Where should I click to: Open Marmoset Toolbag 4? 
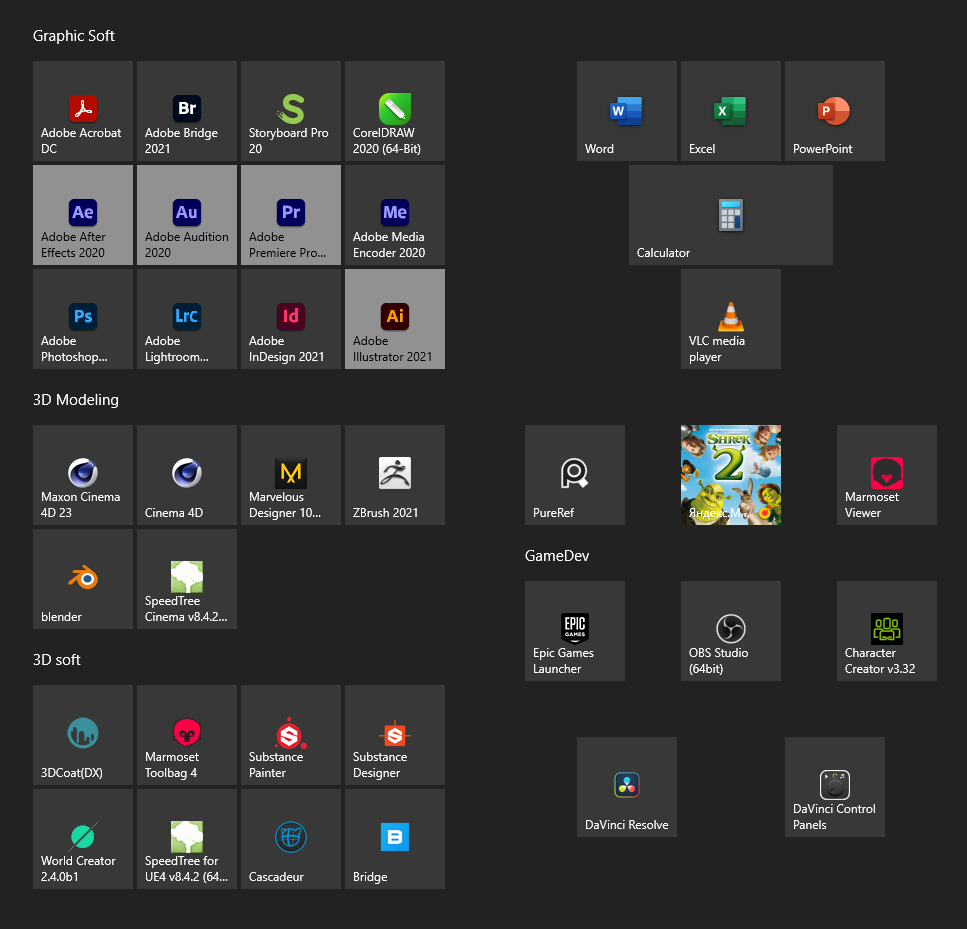pyautogui.click(x=187, y=735)
